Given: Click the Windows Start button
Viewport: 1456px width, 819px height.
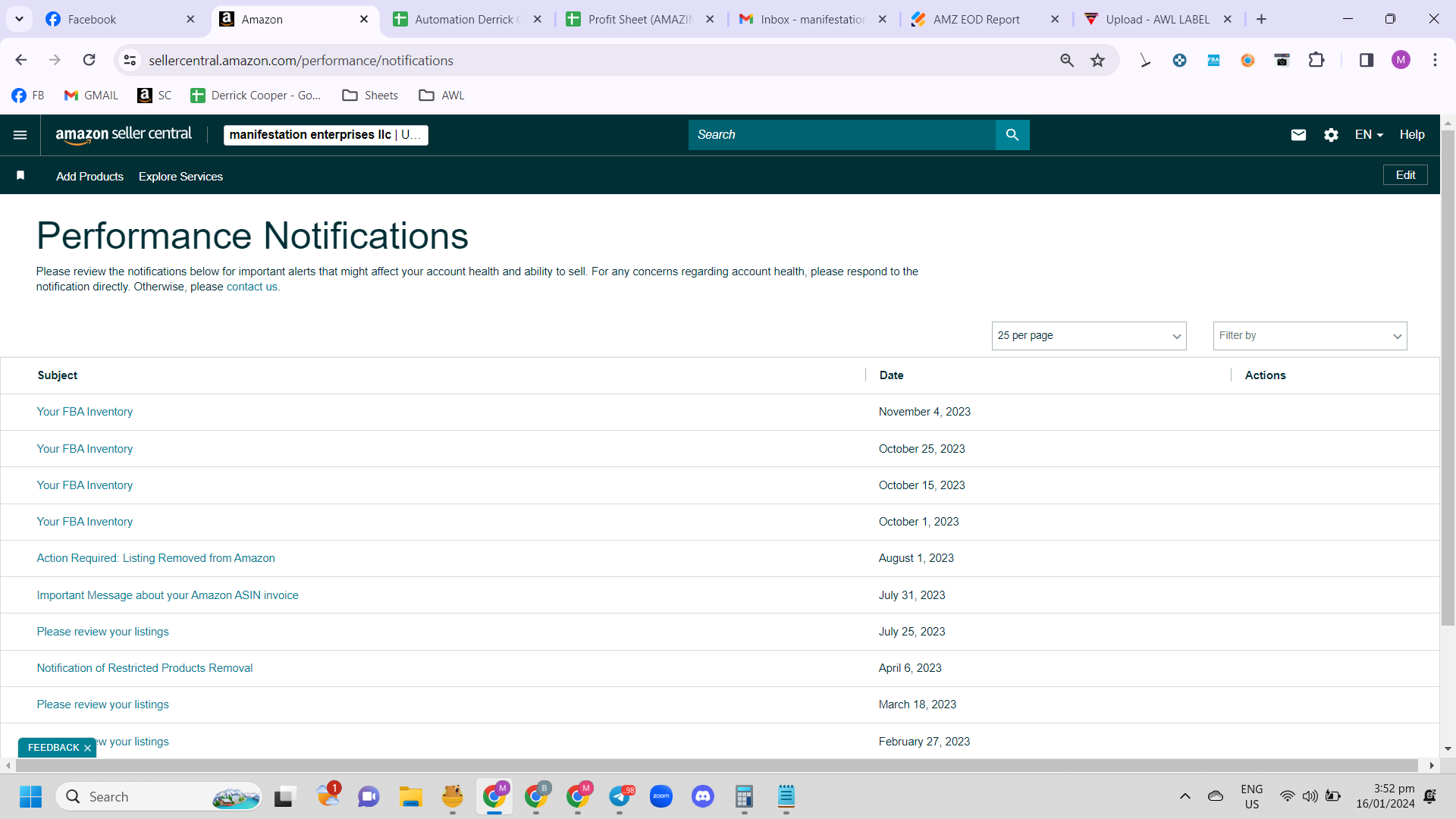Looking at the screenshot, I should (x=31, y=796).
